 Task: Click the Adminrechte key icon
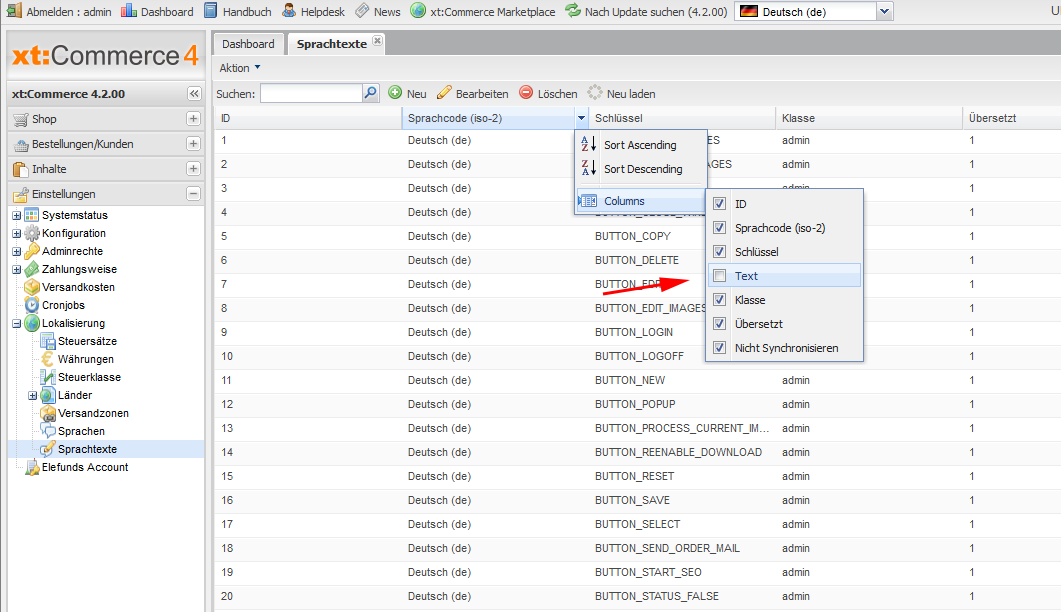pos(32,251)
